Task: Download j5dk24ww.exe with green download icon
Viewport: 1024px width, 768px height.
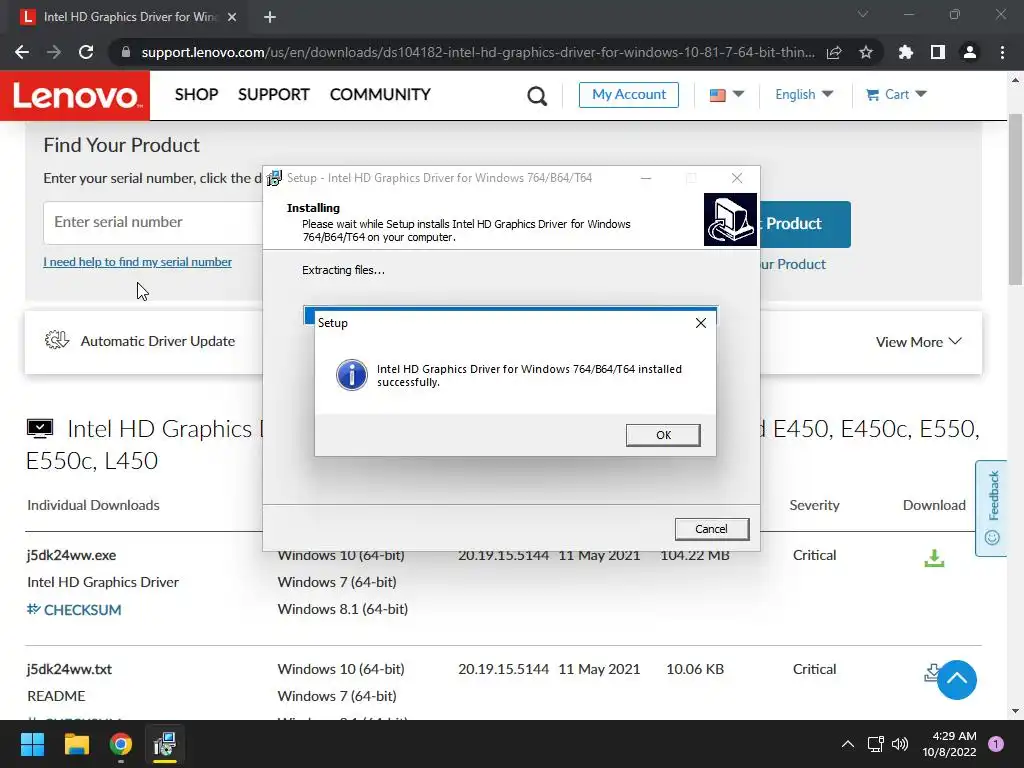Action: pyautogui.click(x=934, y=558)
